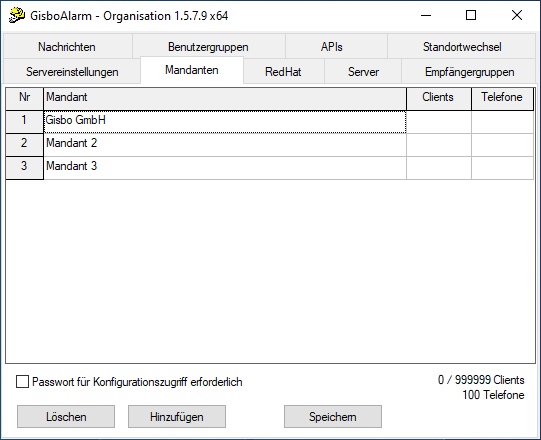Save changes with the Speichern button
Image resolution: width=541 pixels, height=440 pixels.
(x=333, y=417)
